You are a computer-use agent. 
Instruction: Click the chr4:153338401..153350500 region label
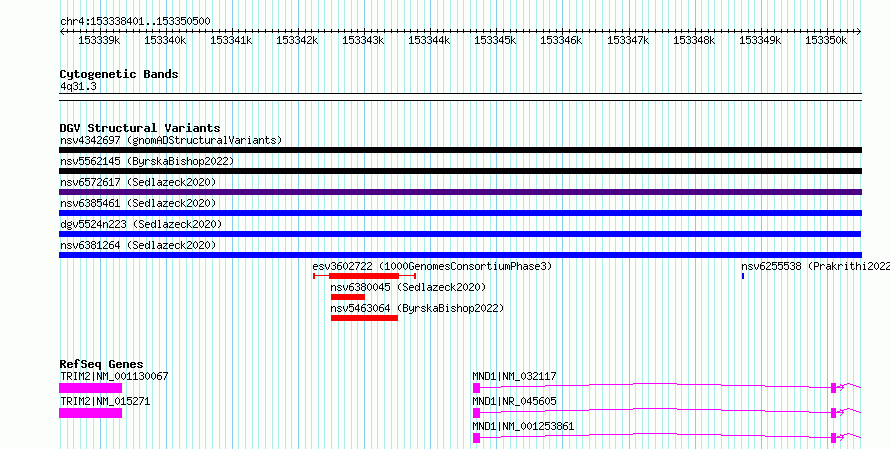[x=135, y=21]
